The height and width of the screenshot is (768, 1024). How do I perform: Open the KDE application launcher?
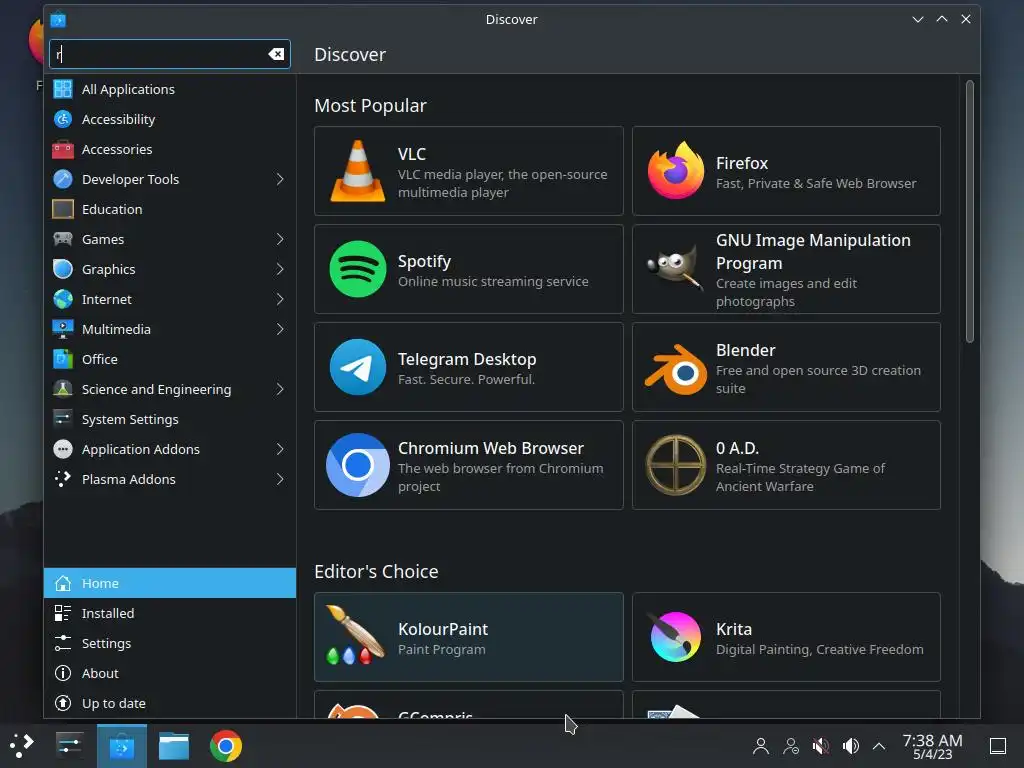22,746
